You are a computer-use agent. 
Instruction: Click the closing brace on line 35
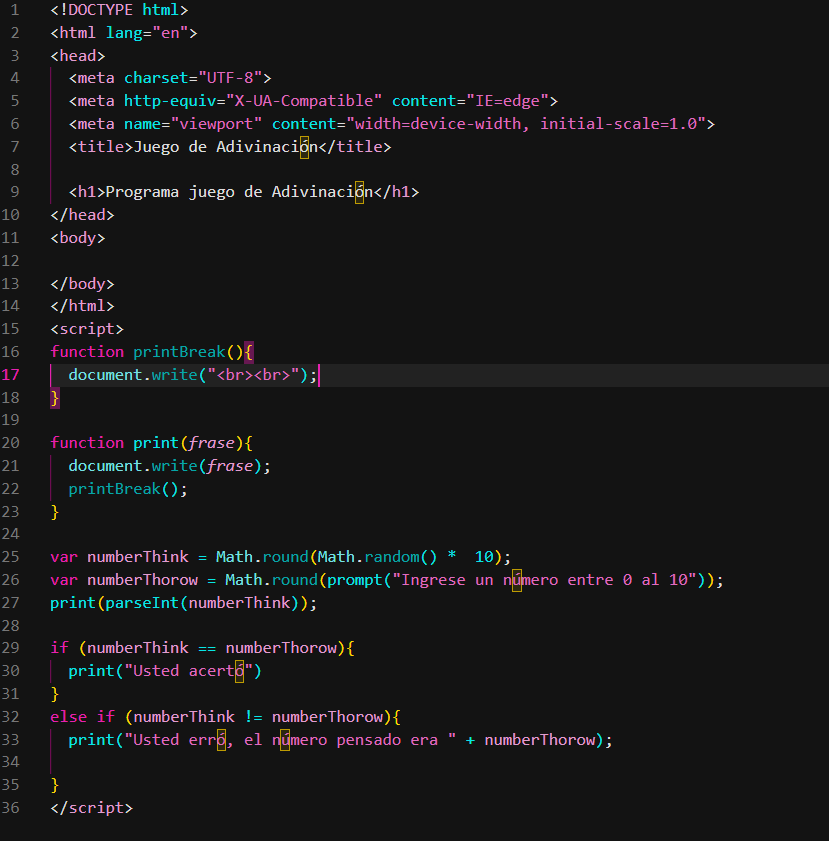[x=55, y=785]
